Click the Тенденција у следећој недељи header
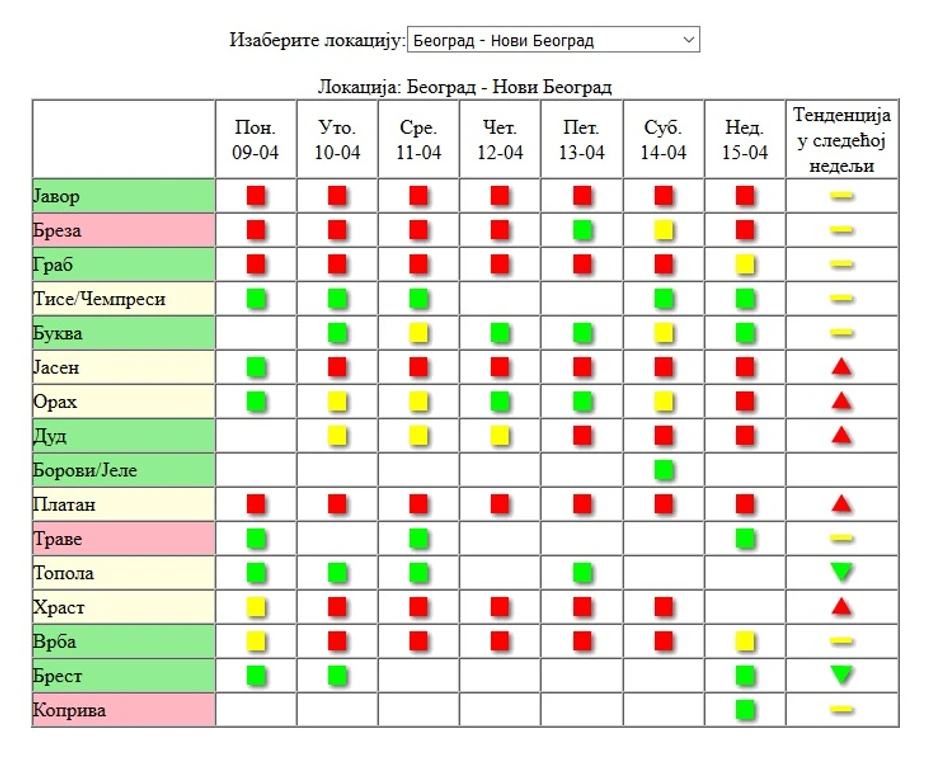This screenshot has height=759, width=940. tap(842, 139)
